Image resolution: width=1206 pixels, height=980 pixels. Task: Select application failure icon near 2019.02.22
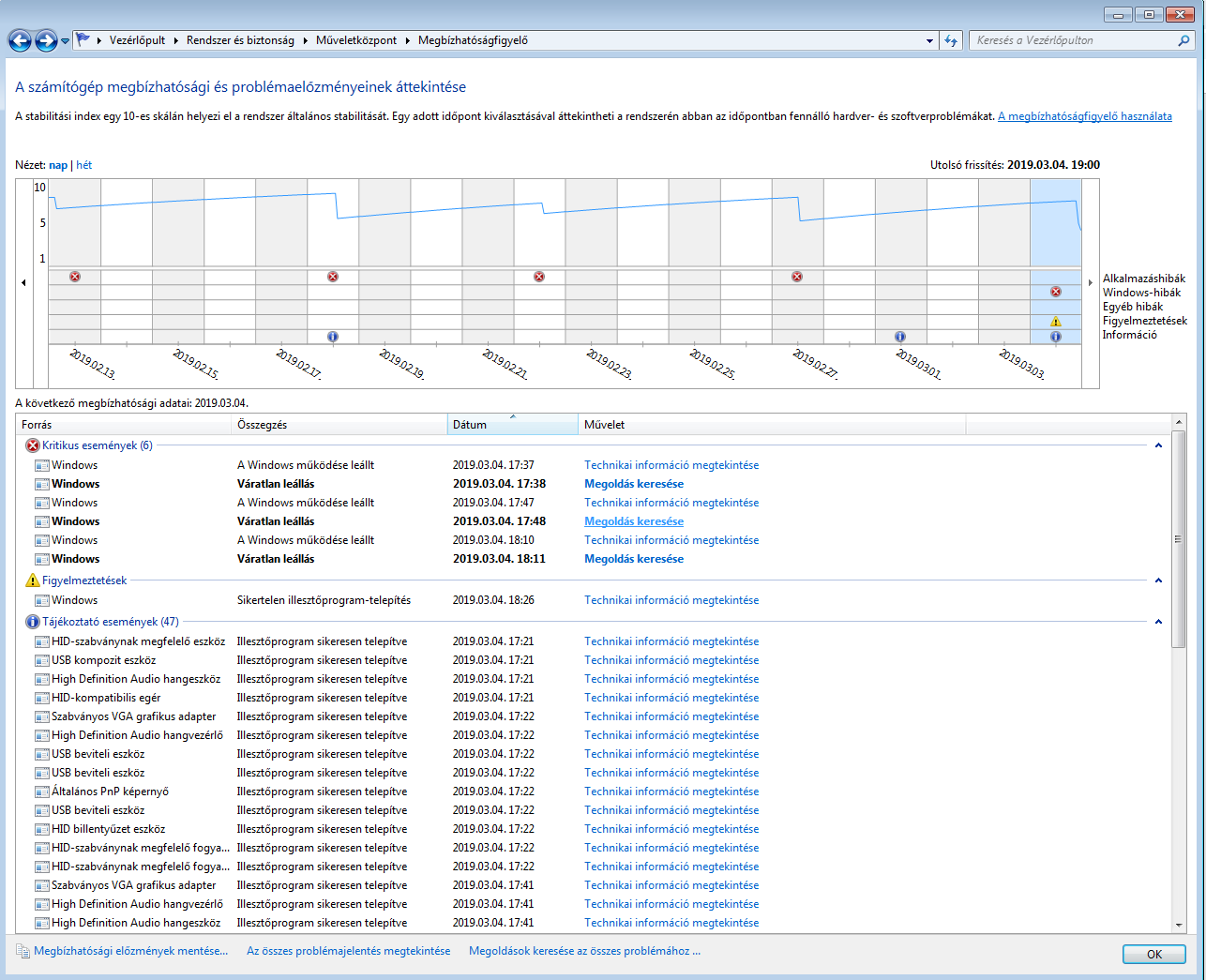tap(539, 277)
